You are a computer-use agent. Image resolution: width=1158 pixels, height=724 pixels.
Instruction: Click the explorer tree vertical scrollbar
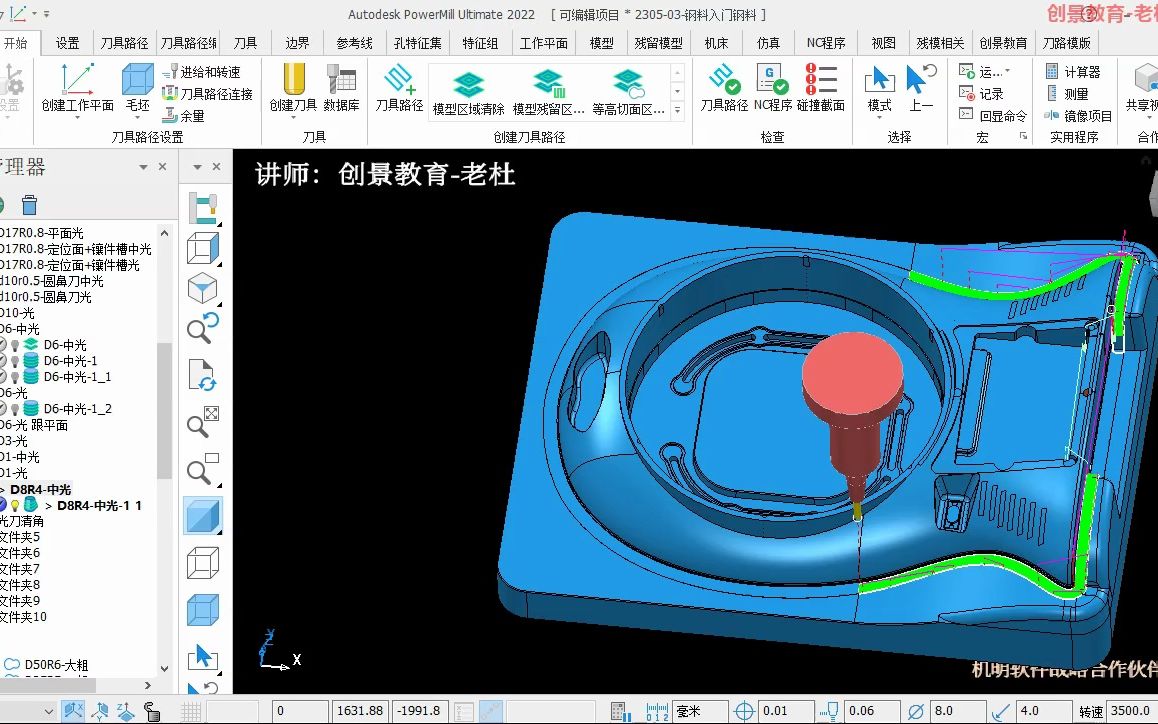pyautogui.click(x=165, y=411)
